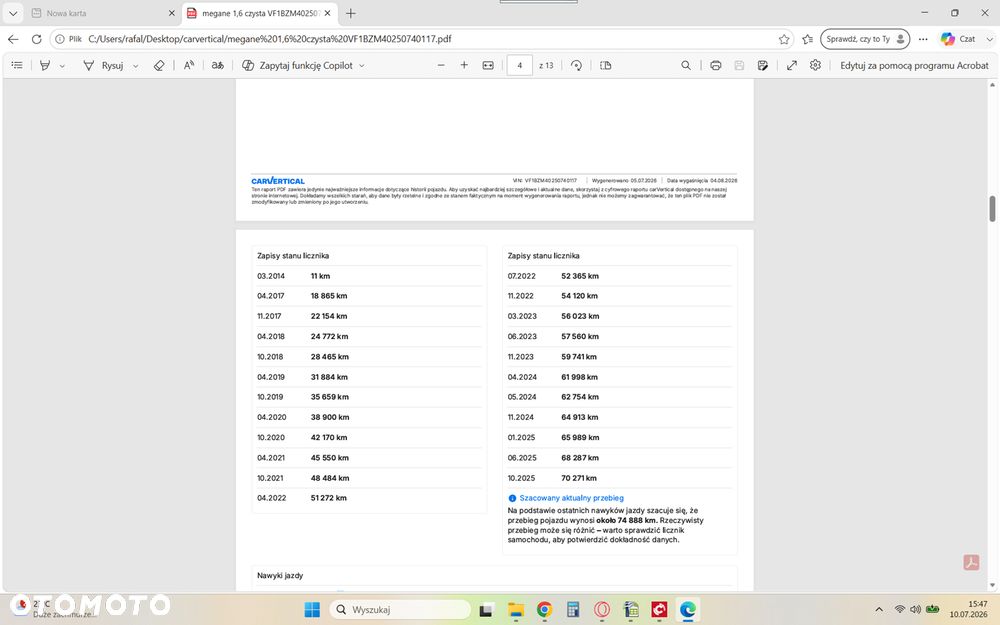Click Zapytaj funkcję Copilot button
Image resolution: width=1000 pixels, height=625 pixels.
tap(297, 65)
